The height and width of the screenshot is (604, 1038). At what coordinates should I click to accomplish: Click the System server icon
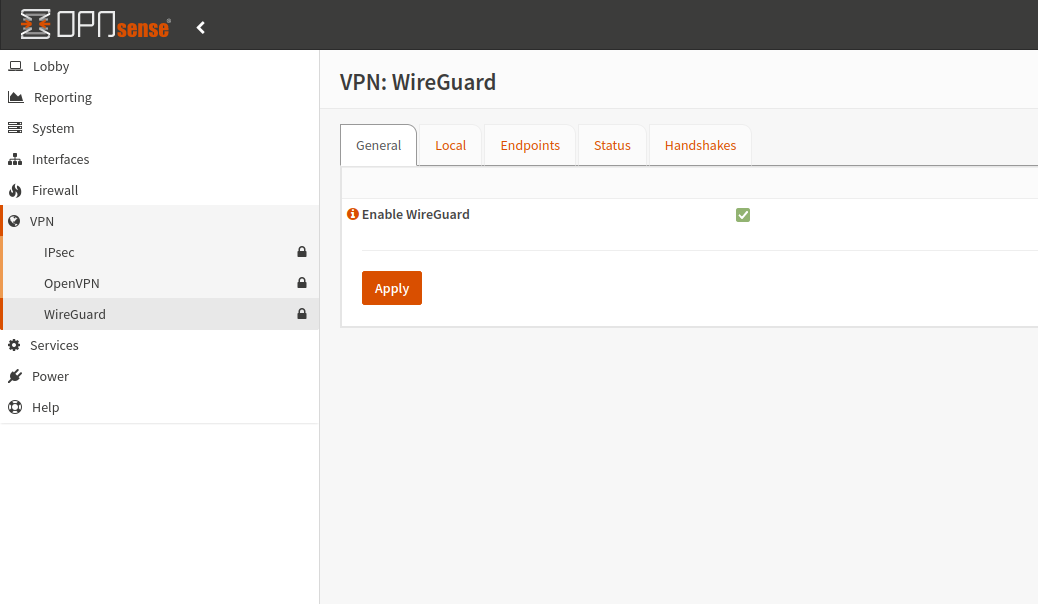tap(15, 128)
